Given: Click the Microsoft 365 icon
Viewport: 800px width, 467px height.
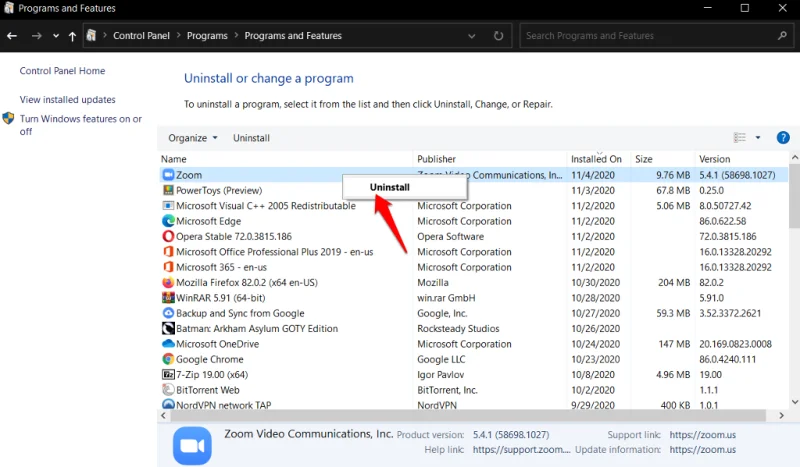Looking at the screenshot, I should [168, 266].
